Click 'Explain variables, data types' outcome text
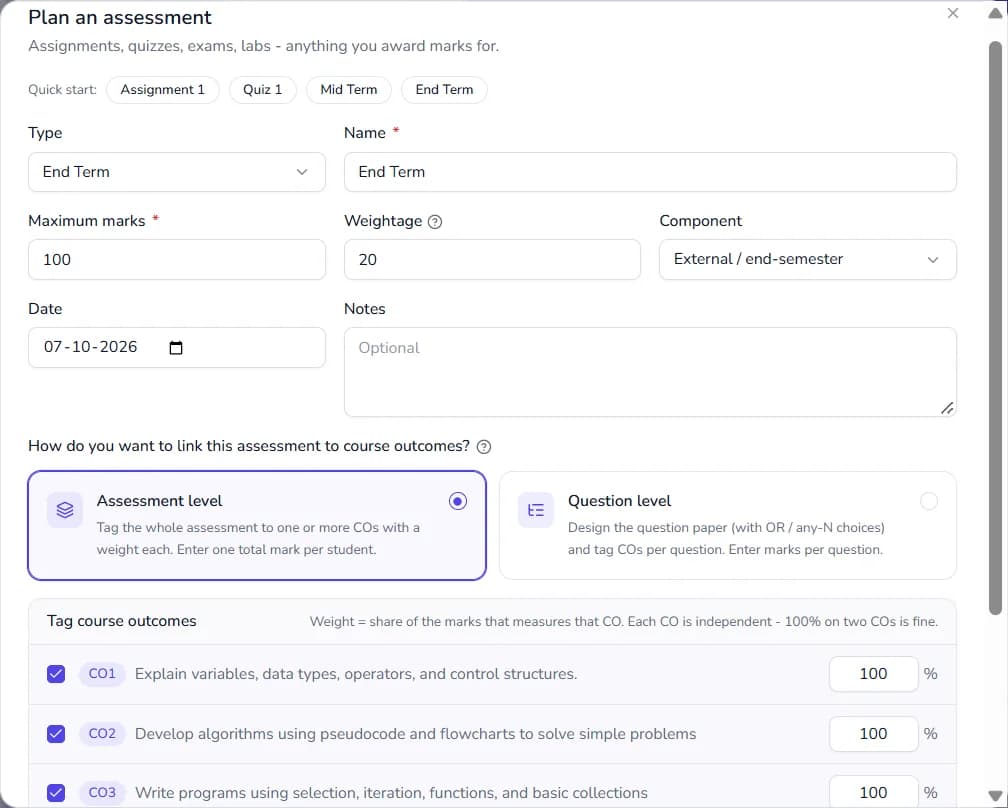This screenshot has width=1008, height=808. pos(356,674)
